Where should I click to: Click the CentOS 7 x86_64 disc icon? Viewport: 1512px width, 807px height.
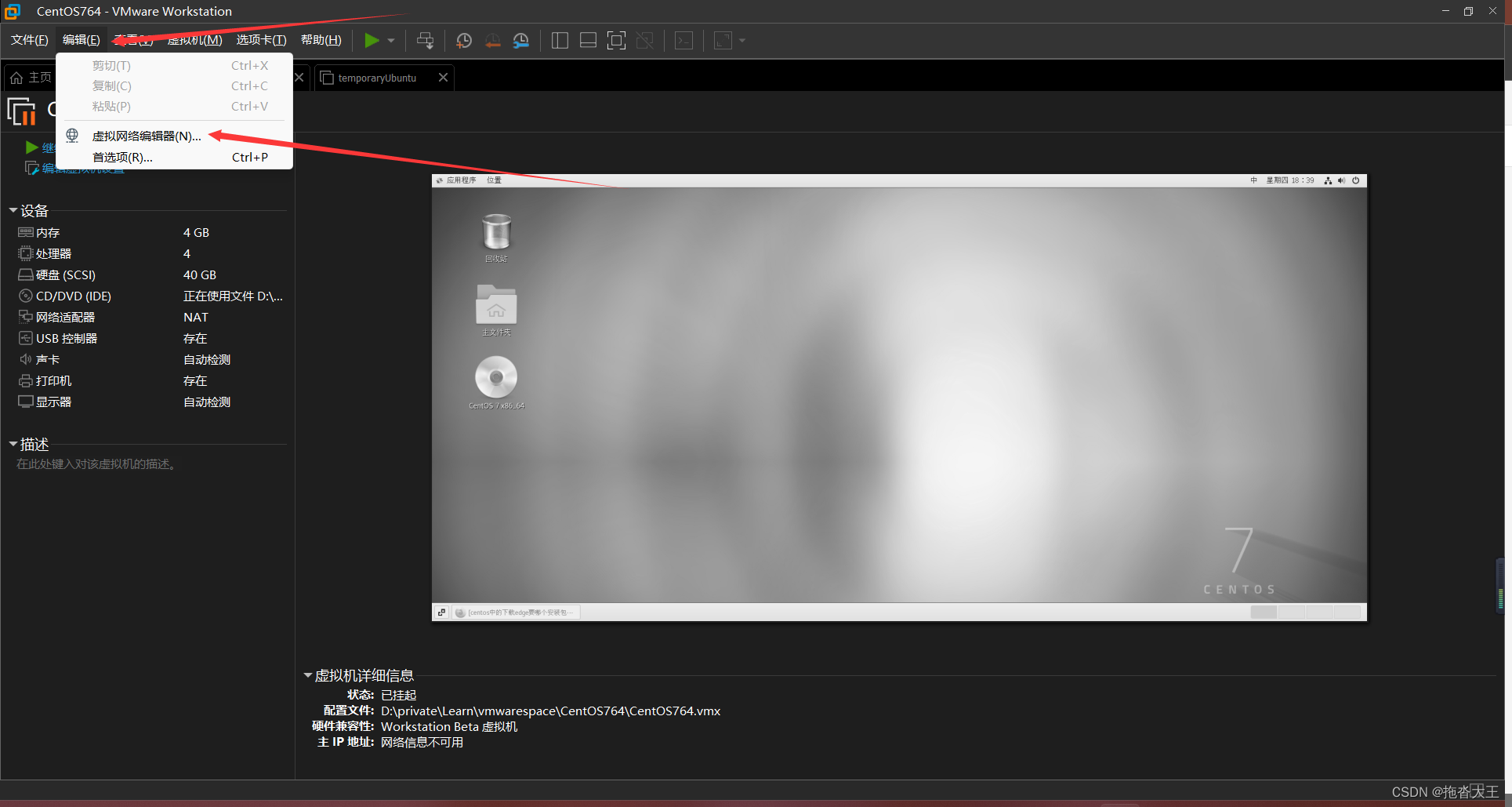pyautogui.click(x=496, y=377)
